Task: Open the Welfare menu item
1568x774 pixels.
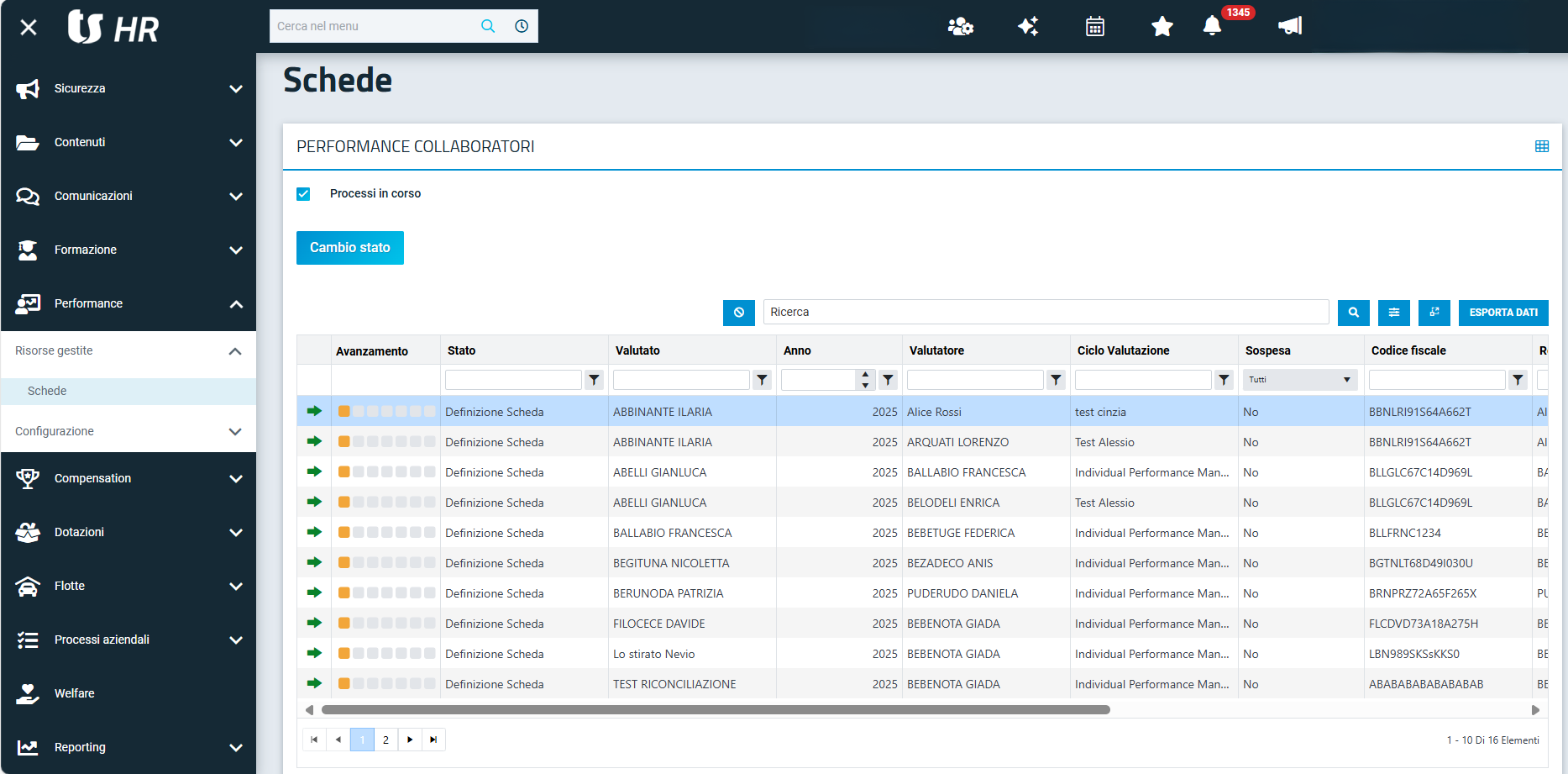Action: pyautogui.click(x=75, y=693)
